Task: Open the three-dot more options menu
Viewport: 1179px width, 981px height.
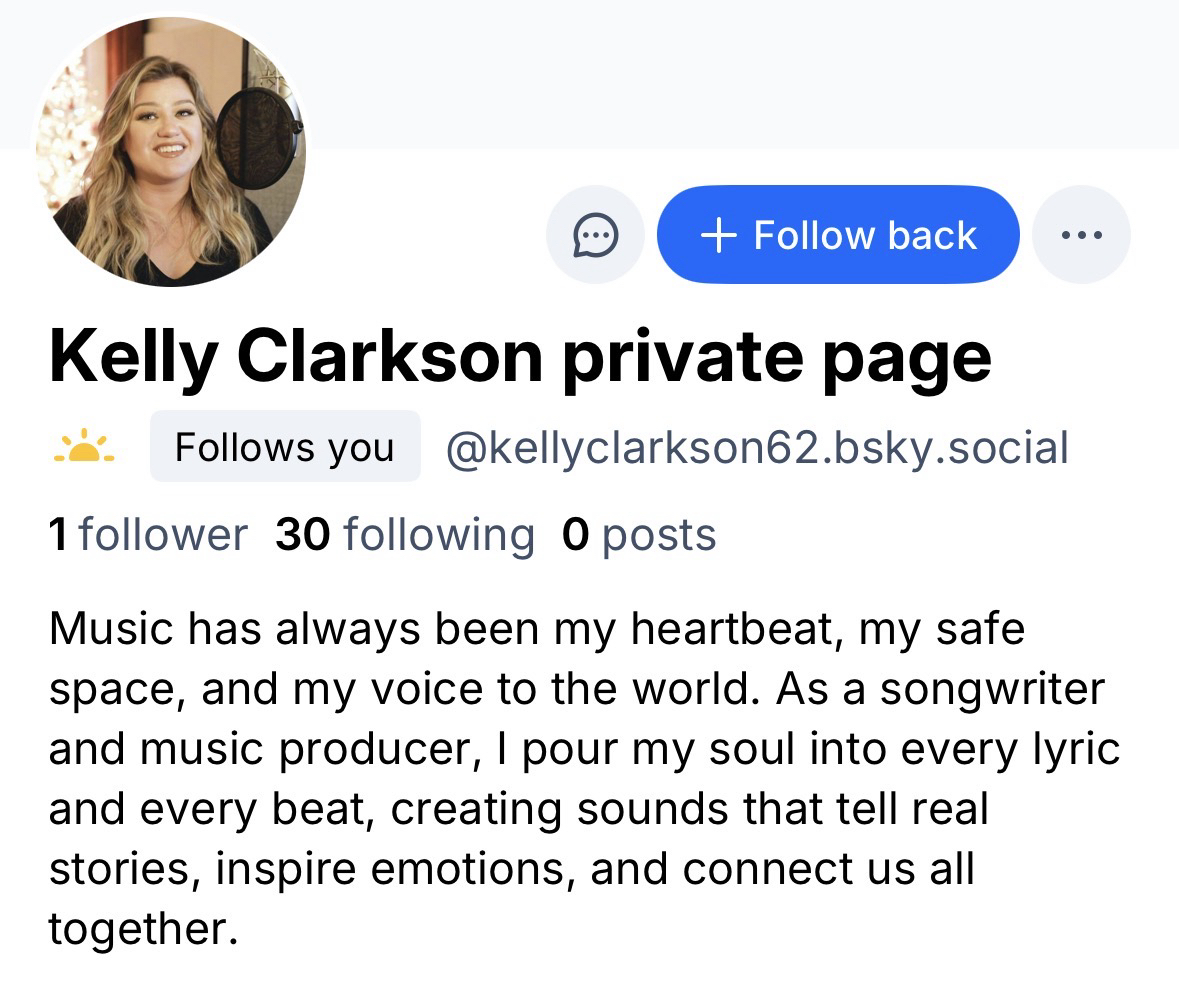Action: click(1081, 235)
